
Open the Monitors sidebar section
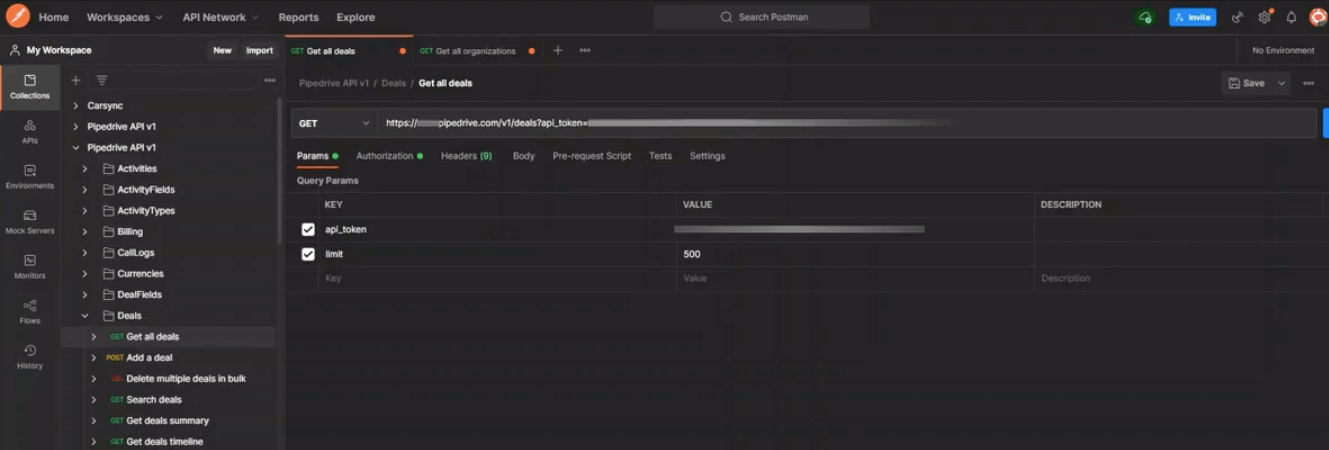tap(30, 267)
